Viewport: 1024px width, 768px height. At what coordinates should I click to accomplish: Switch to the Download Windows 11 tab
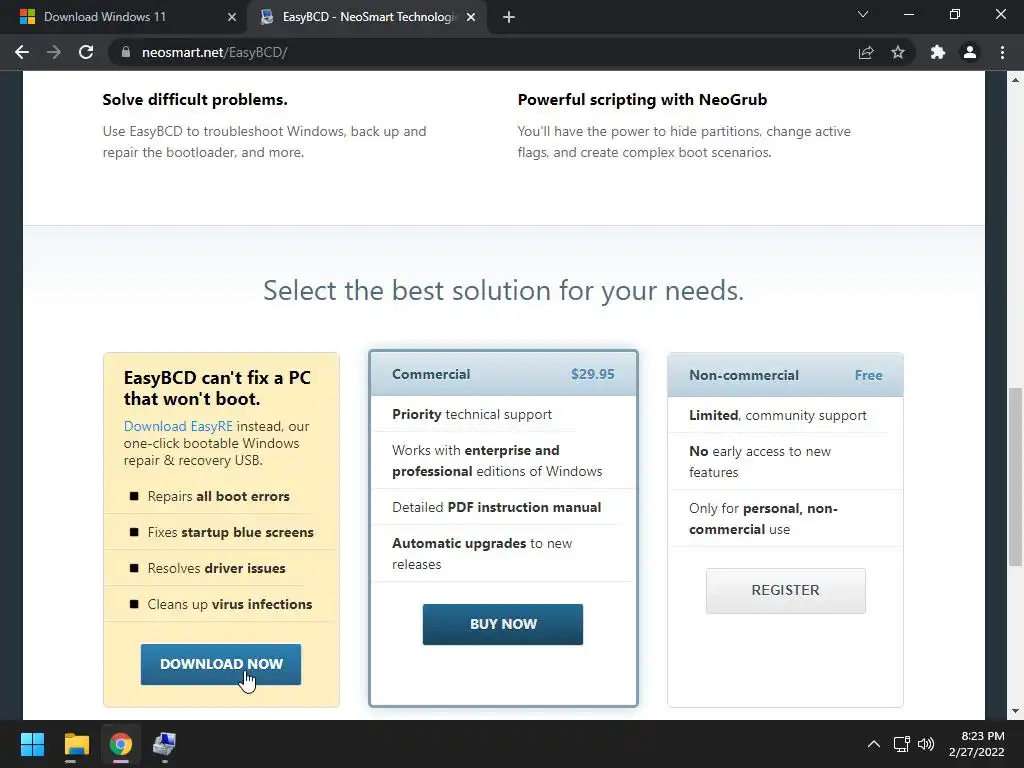click(124, 17)
